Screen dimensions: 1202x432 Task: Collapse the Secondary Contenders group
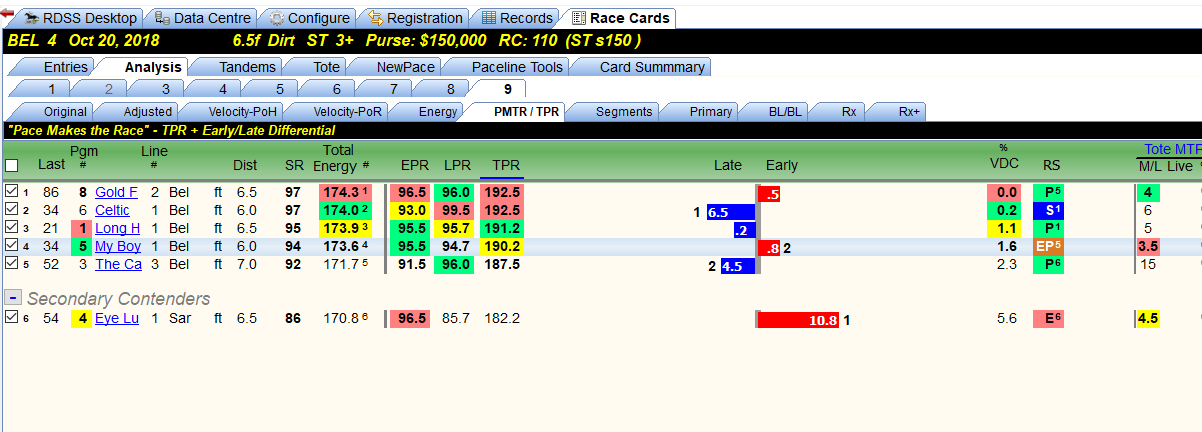[x=14, y=298]
